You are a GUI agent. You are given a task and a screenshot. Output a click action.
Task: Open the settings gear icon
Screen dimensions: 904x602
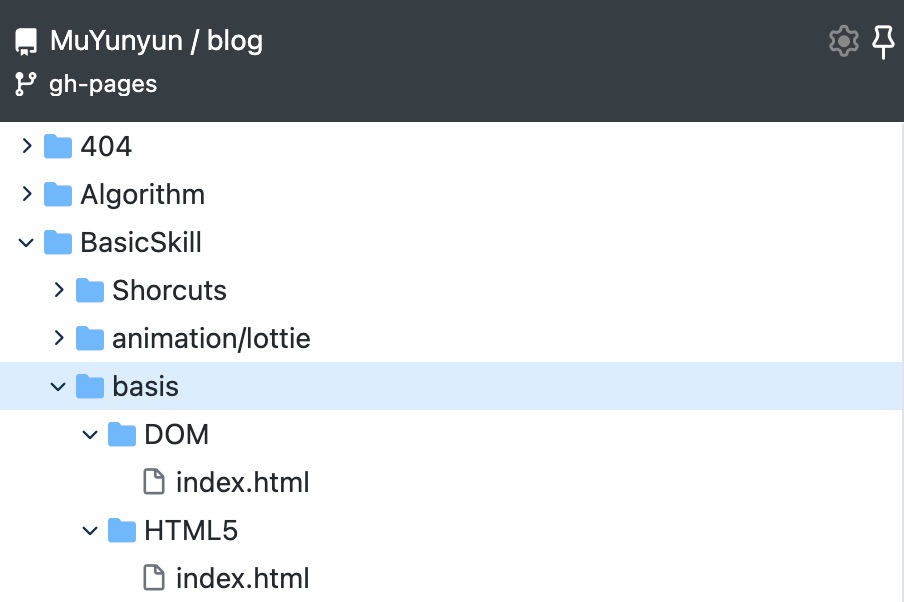844,41
